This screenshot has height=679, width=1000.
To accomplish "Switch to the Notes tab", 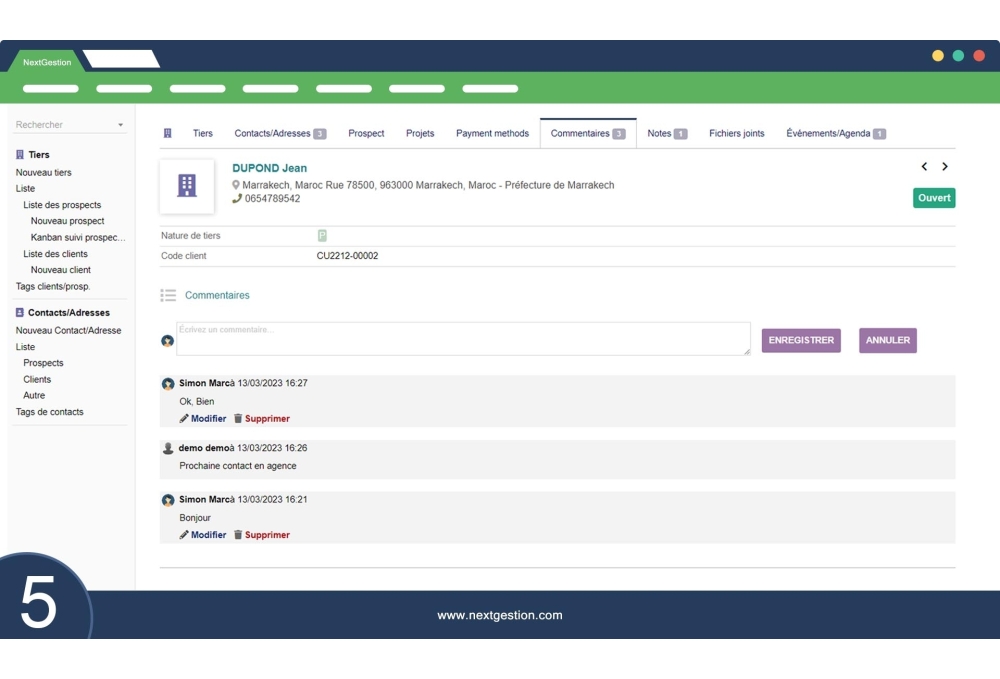I will coord(659,132).
